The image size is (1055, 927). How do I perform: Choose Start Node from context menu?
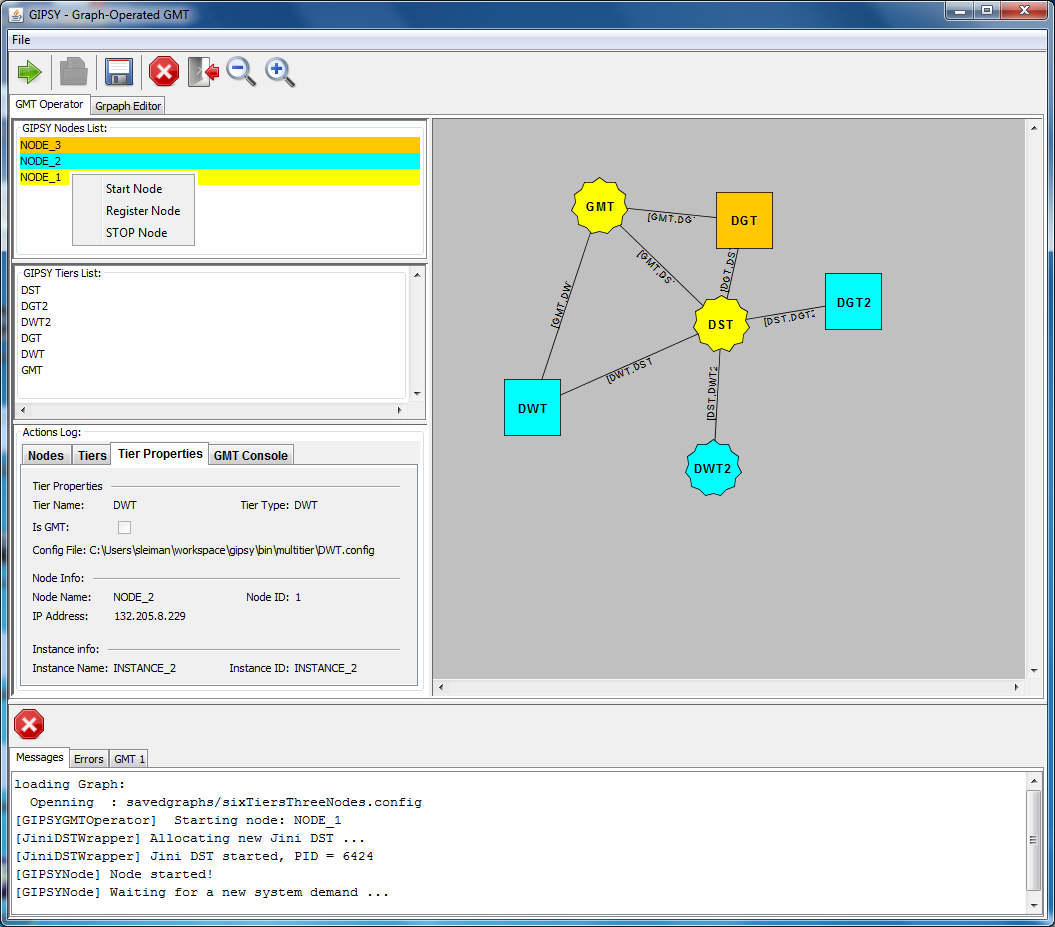coord(134,189)
